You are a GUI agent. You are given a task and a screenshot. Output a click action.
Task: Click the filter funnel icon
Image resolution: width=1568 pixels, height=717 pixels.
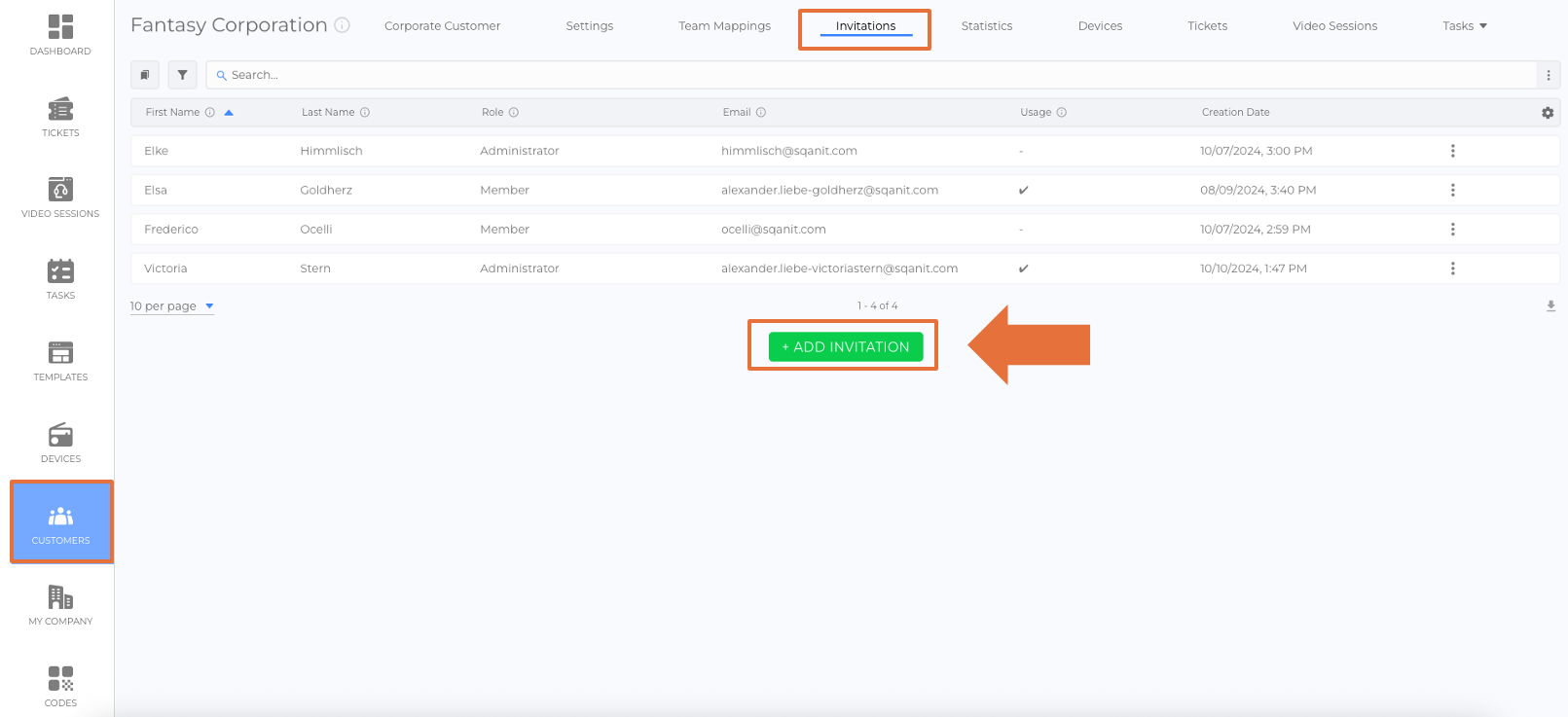tap(182, 75)
